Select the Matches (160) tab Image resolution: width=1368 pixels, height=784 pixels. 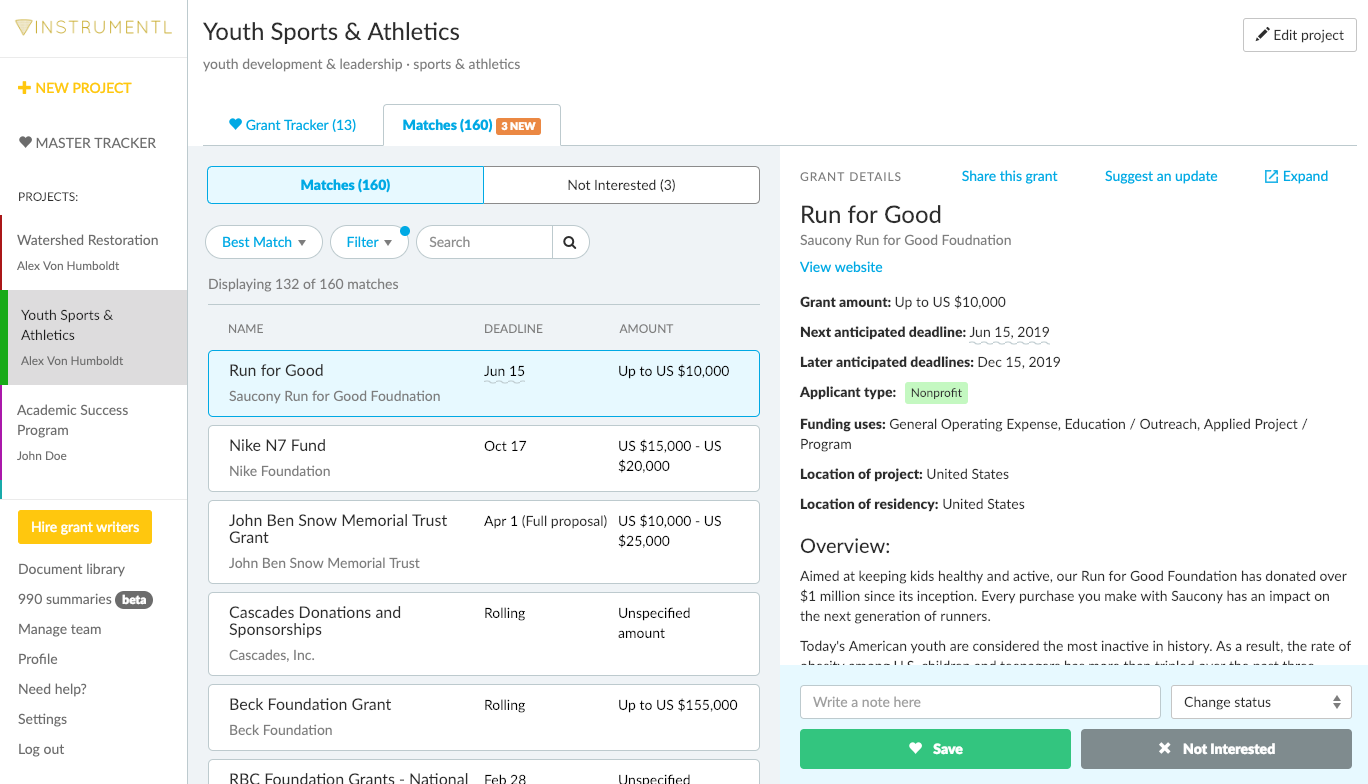click(x=471, y=125)
